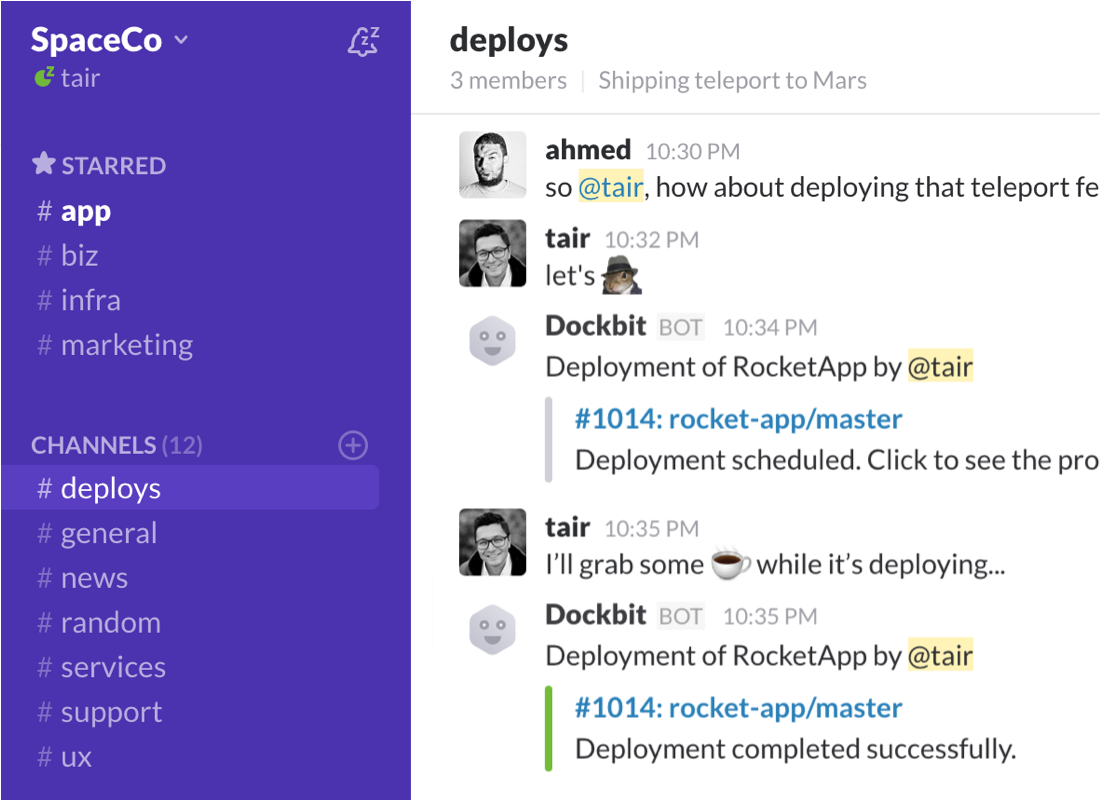Click the coffee emoji in tair's message
The width and height of the screenshot is (1100, 800).
[729, 563]
